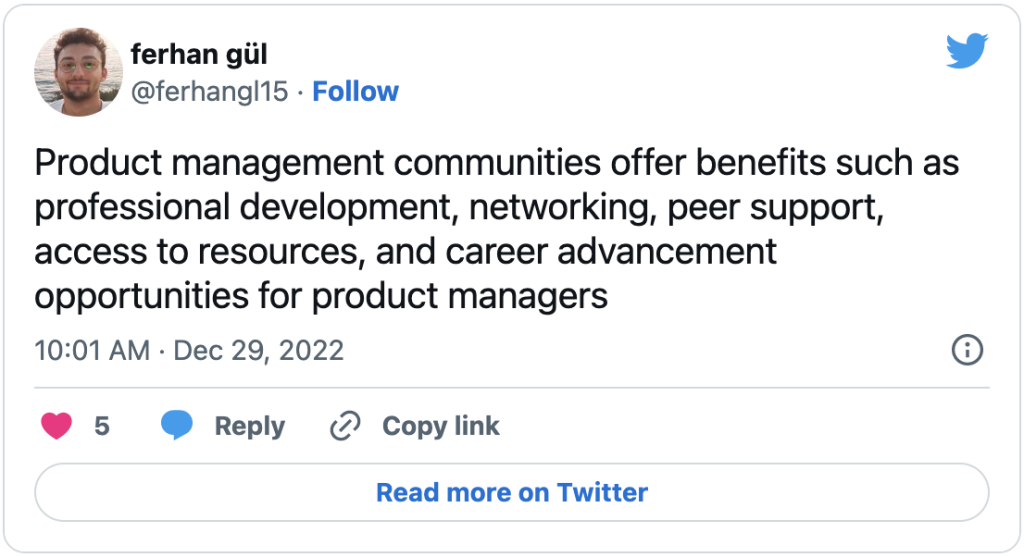Click the like count 5

coord(102,426)
